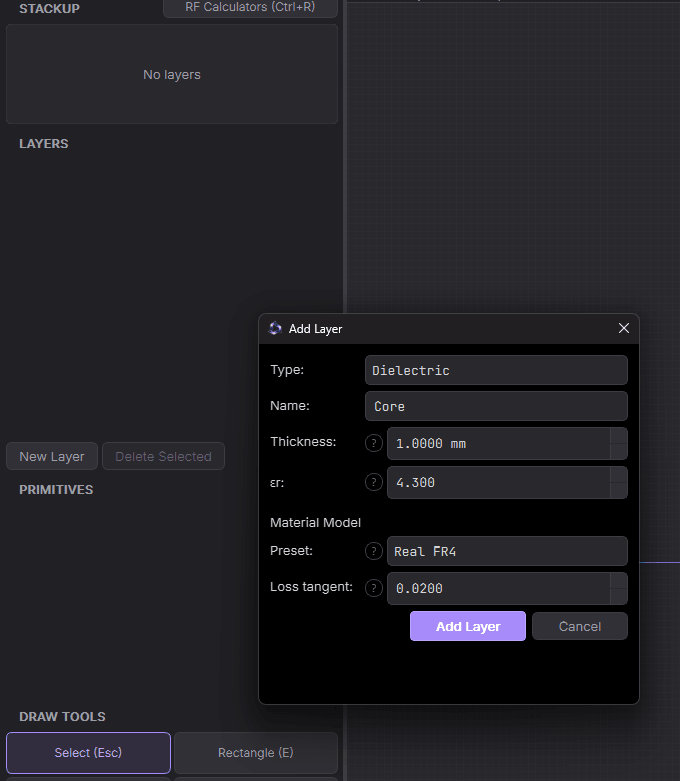680x781 pixels.
Task: Click the Preset help question mark icon
Action: [x=374, y=551]
